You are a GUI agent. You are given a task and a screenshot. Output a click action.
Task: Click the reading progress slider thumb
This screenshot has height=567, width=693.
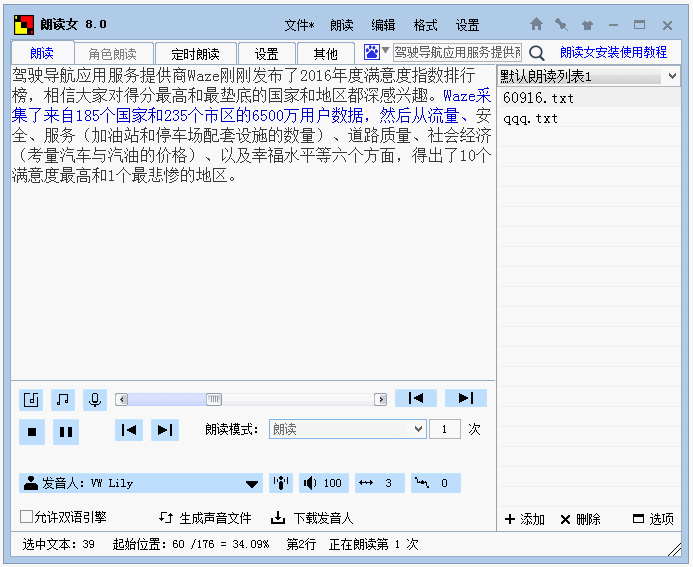click(x=214, y=399)
